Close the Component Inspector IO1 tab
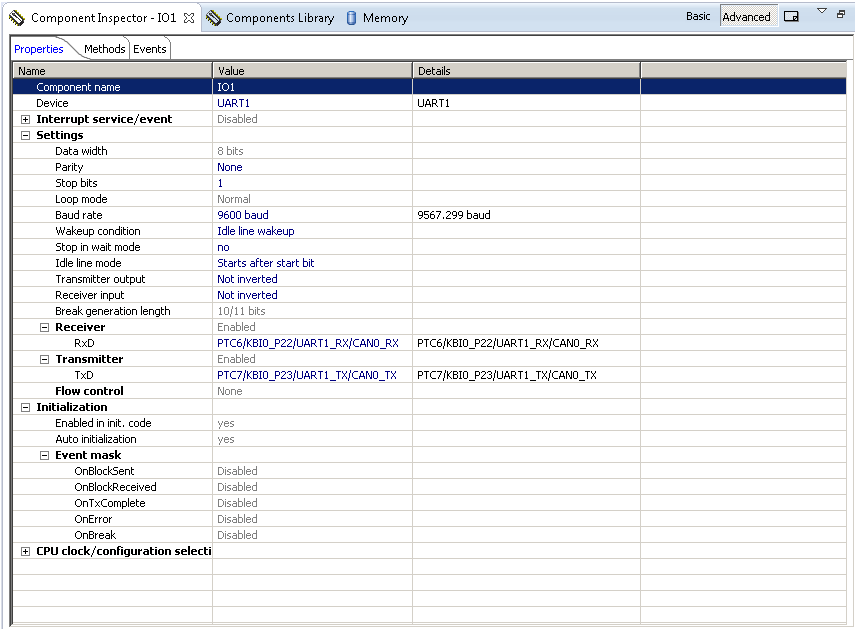 coord(189,18)
